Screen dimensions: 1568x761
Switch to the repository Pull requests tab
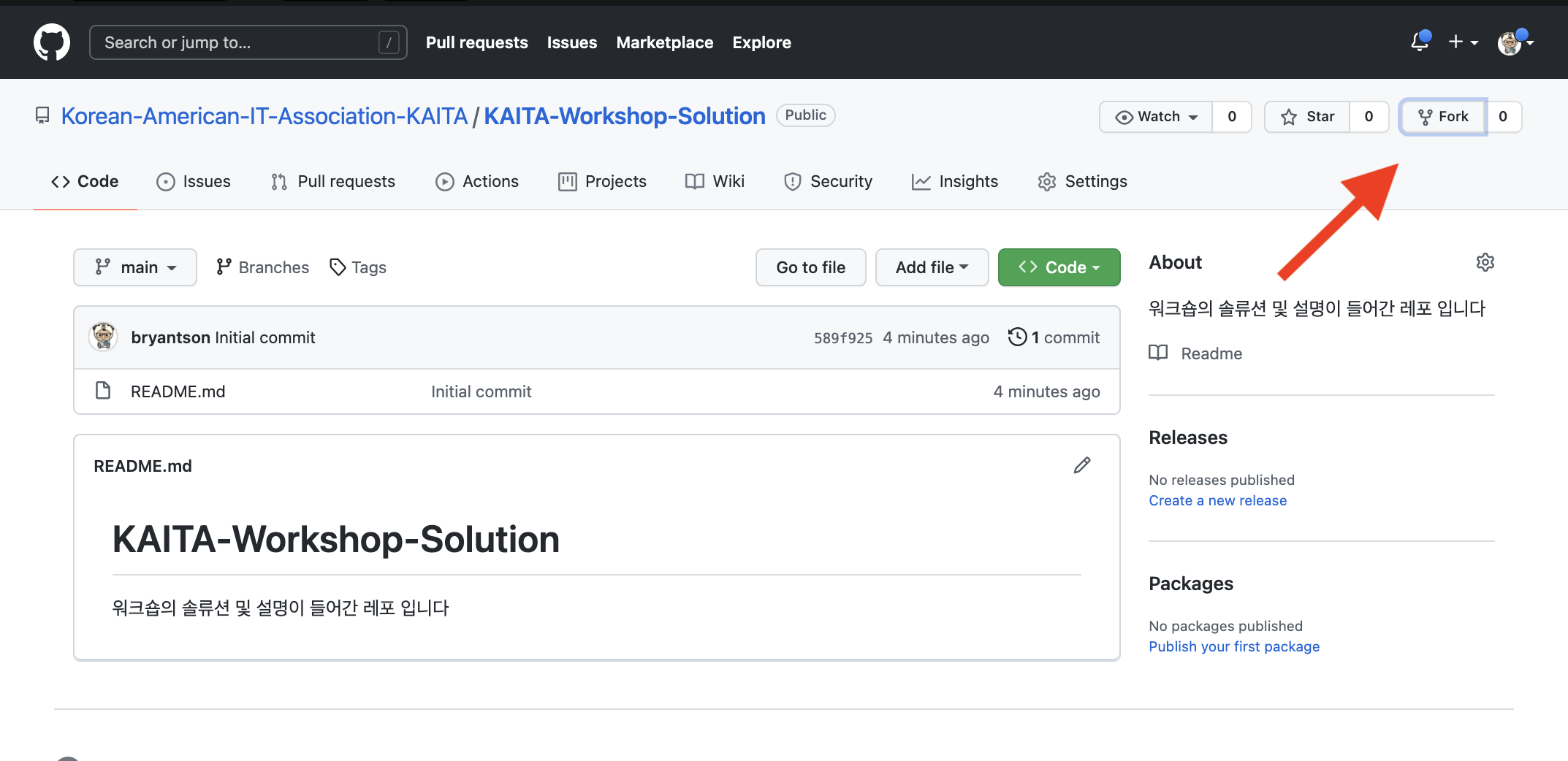tap(333, 181)
